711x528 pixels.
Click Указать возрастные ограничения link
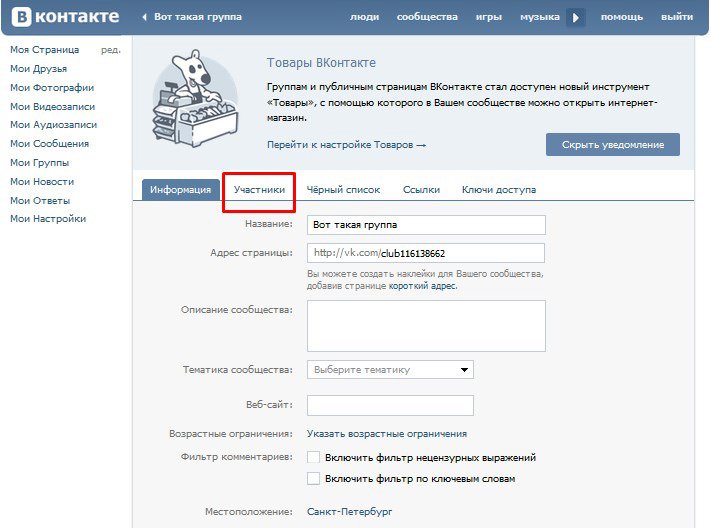pos(387,434)
